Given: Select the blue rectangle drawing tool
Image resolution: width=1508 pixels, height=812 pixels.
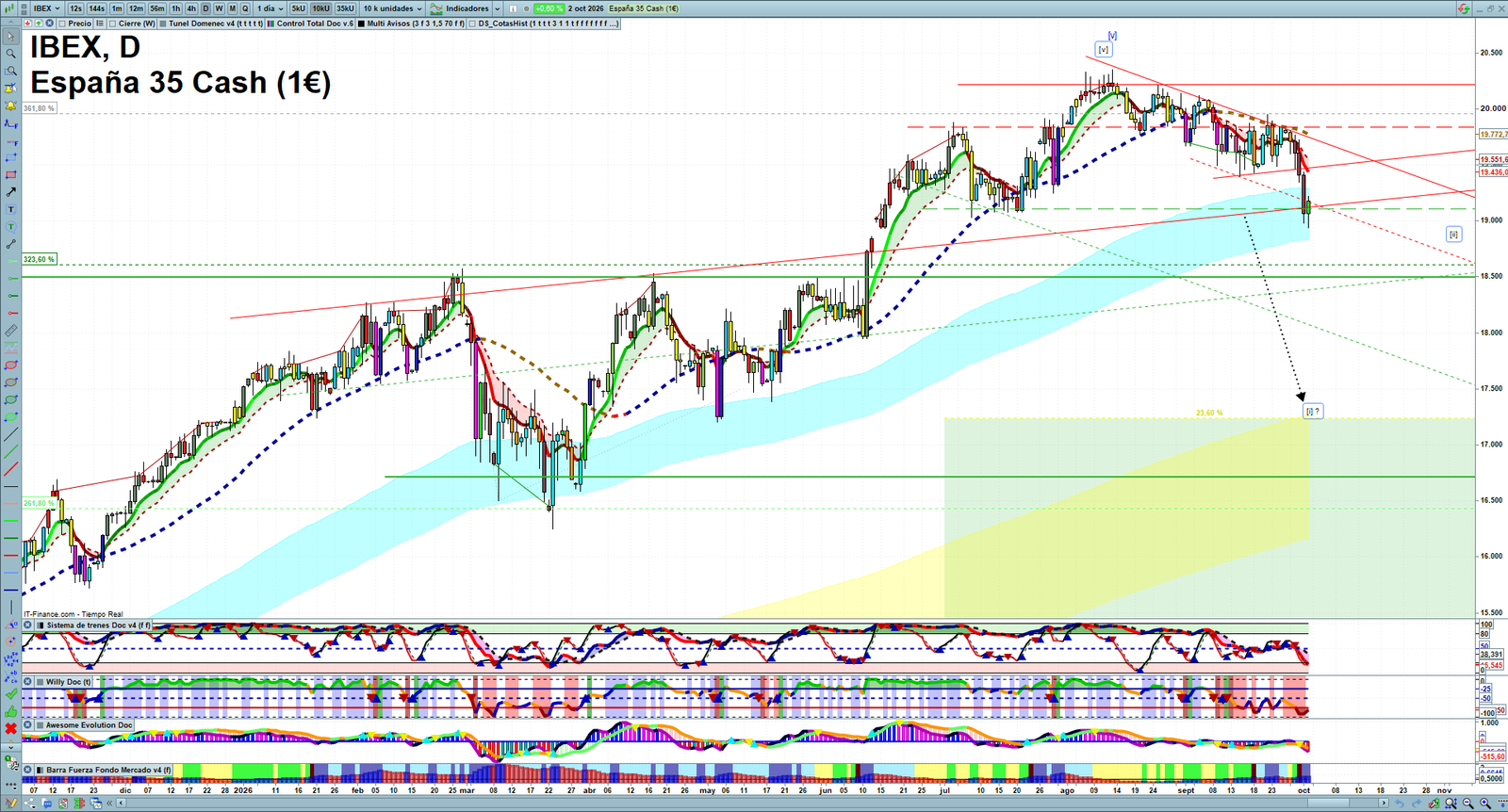Looking at the screenshot, I should point(10,157).
